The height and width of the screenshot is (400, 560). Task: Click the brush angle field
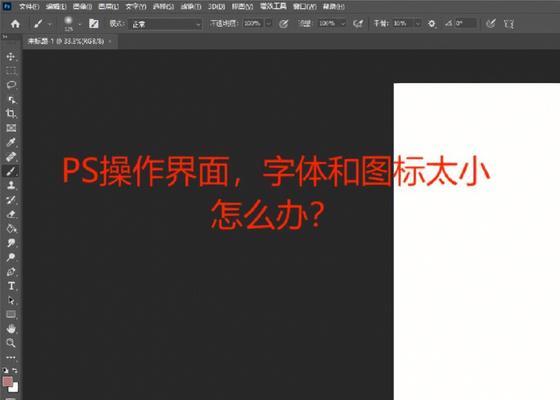pos(465,24)
